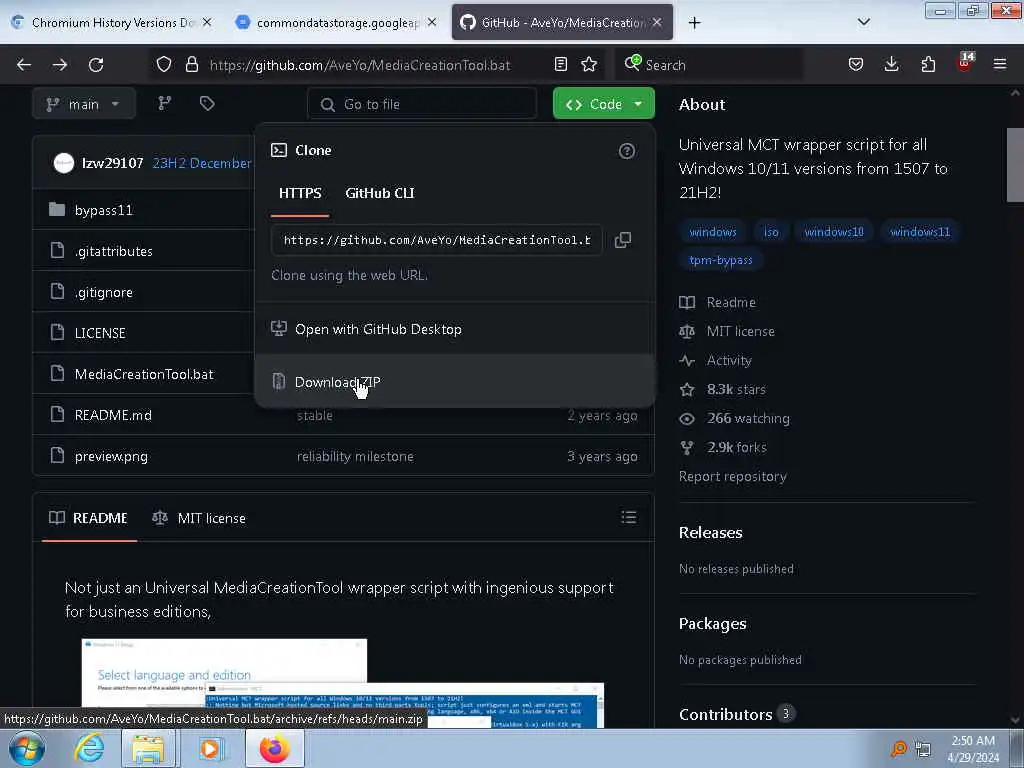Open the shield tracking protection icon

pos(164,65)
